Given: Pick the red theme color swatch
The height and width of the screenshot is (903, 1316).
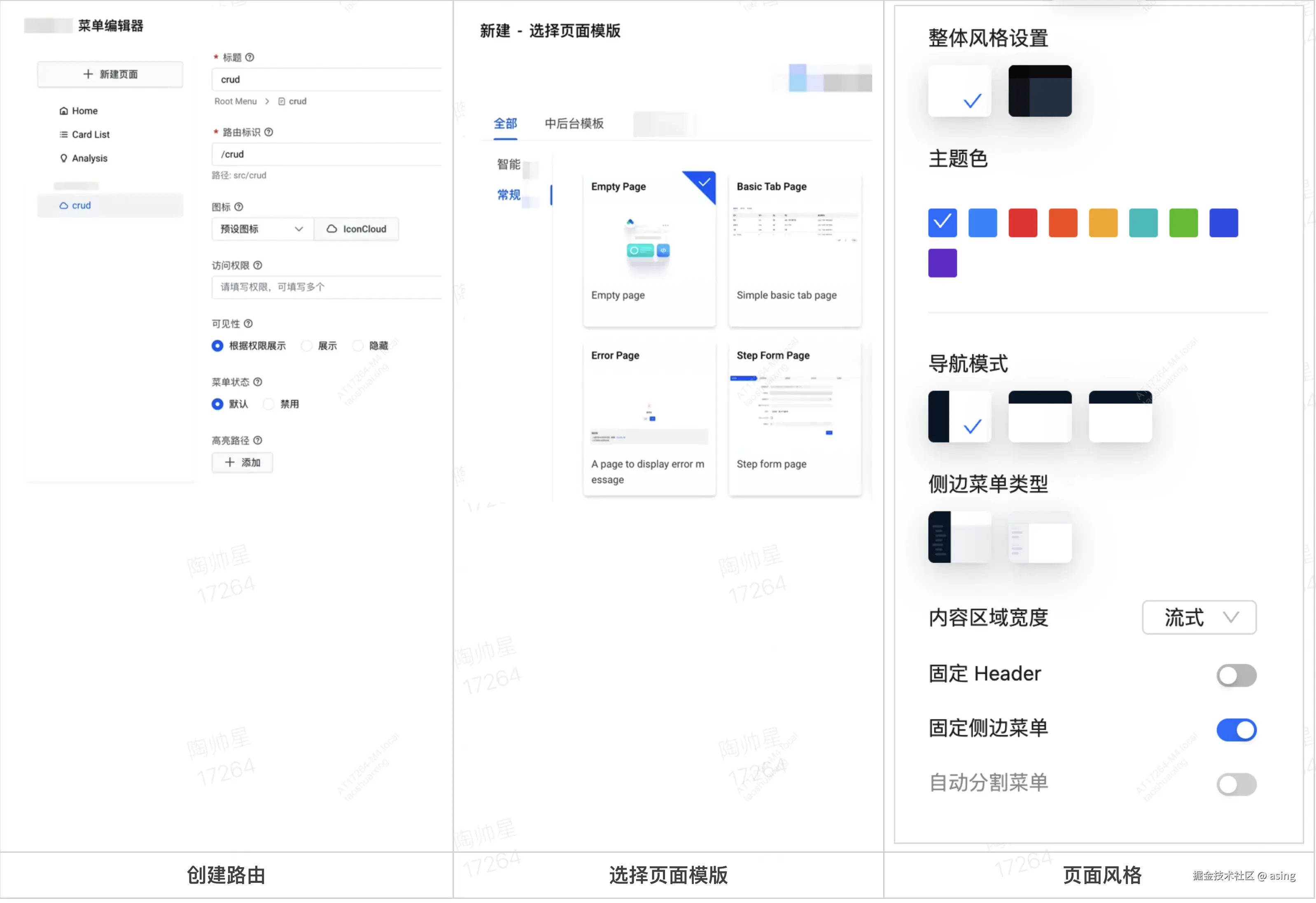Looking at the screenshot, I should click(x=1023, y=223).
